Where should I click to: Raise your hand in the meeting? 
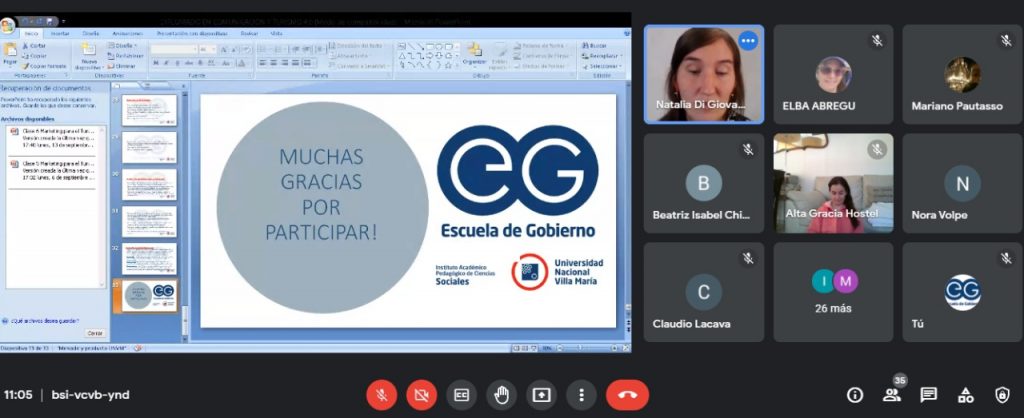coord(501,394)
